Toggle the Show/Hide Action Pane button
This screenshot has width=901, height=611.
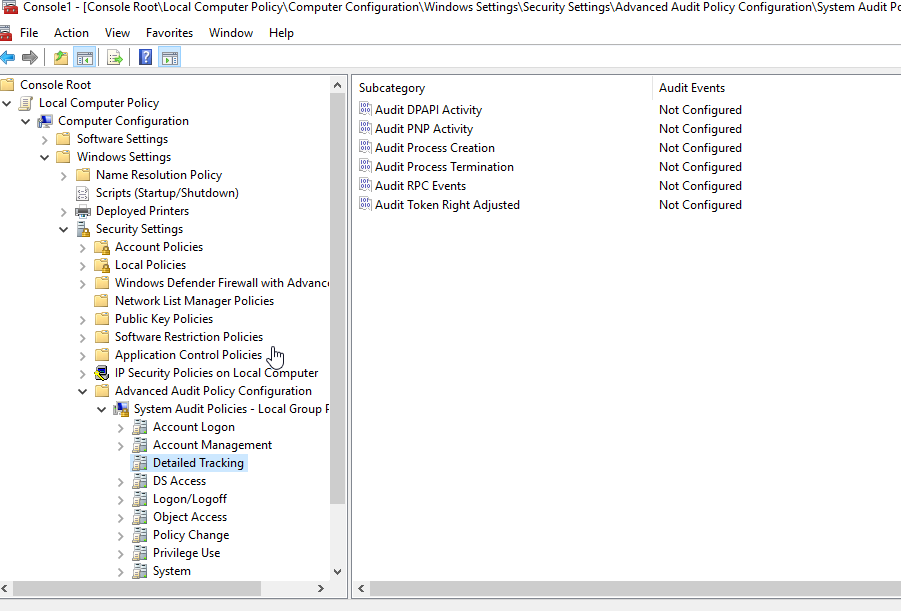coord(170,57)
